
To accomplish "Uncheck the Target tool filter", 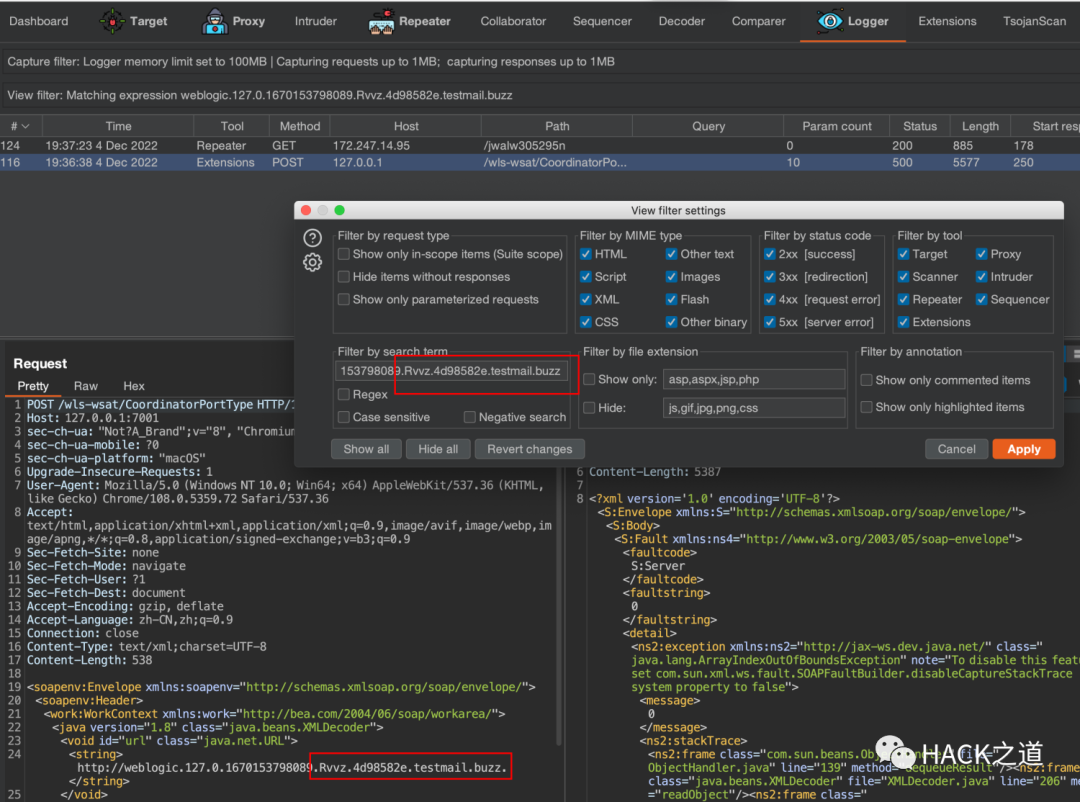I will click(x=903, y=254).
